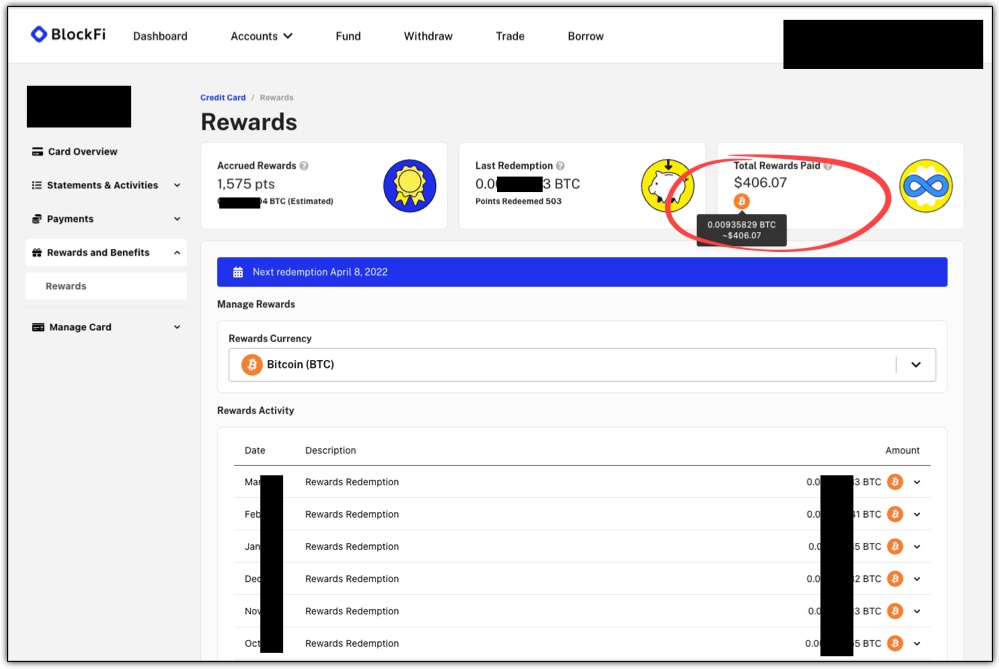The height and width of the screenshot is (669, 999).
Task: Select the Rewards sidebar sub-item
Action: pos(106,286)
